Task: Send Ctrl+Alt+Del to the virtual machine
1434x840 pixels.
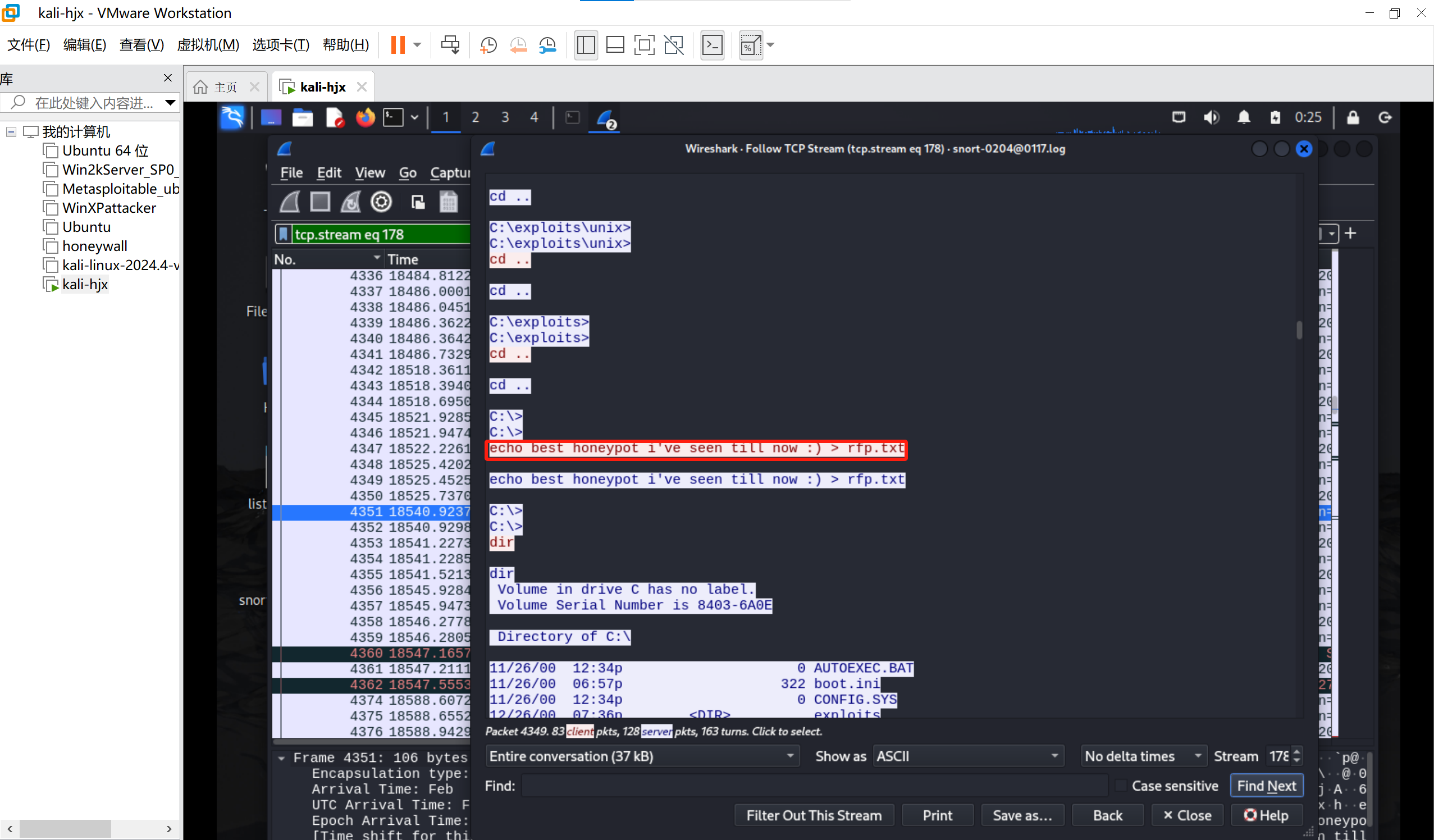Action: (450, 44)
